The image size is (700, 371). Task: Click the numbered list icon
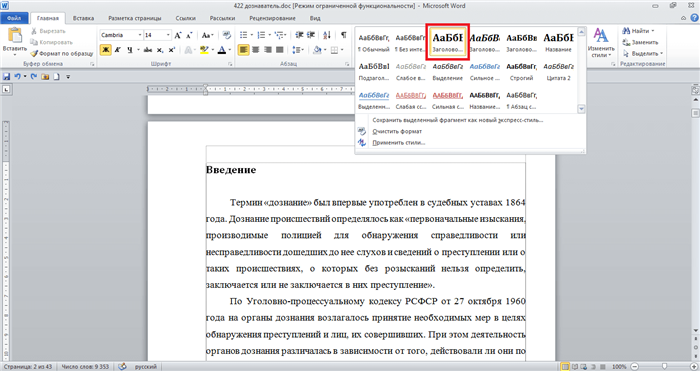[x=261, y=35]
